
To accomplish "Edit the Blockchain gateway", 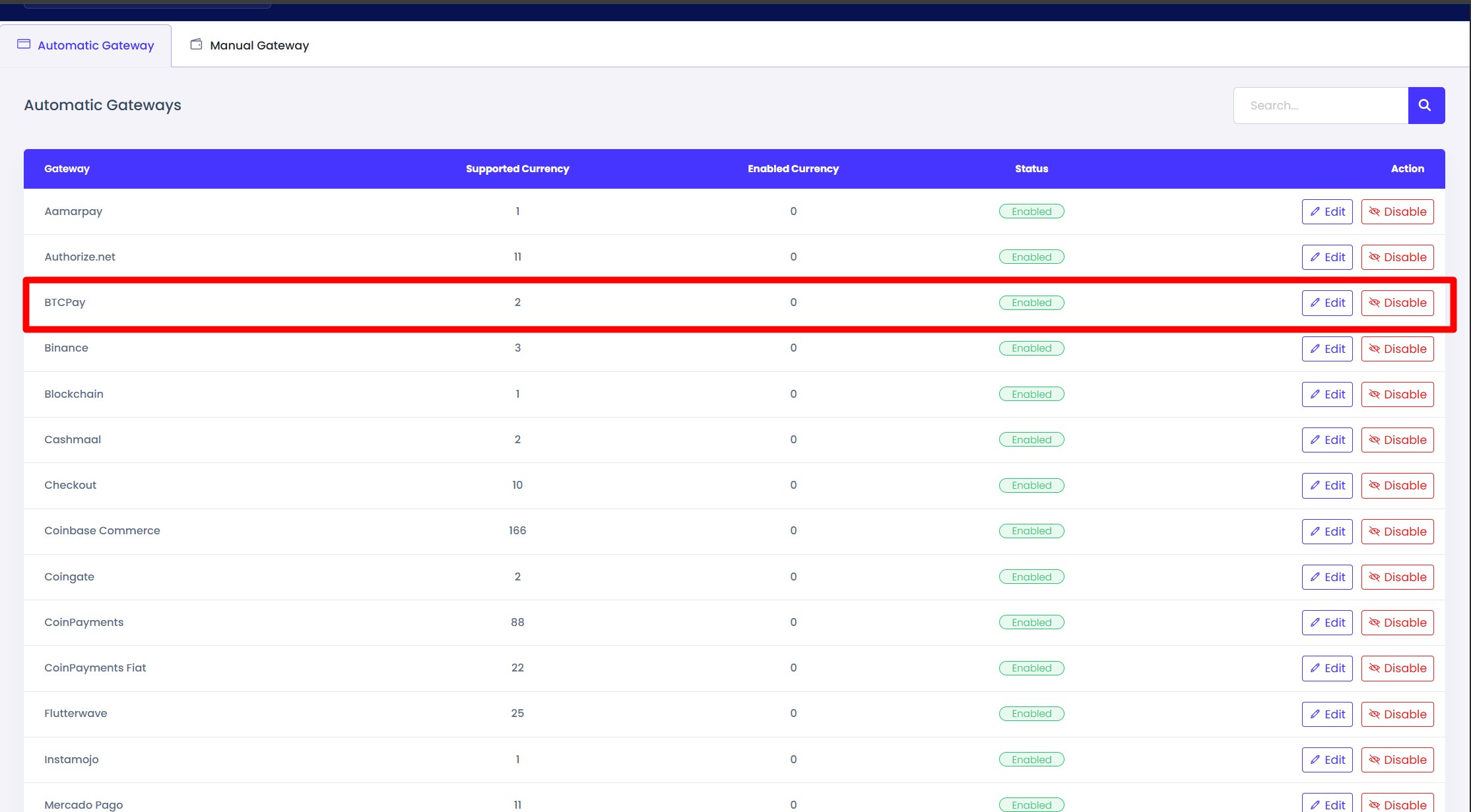I will pos(1327,394).
